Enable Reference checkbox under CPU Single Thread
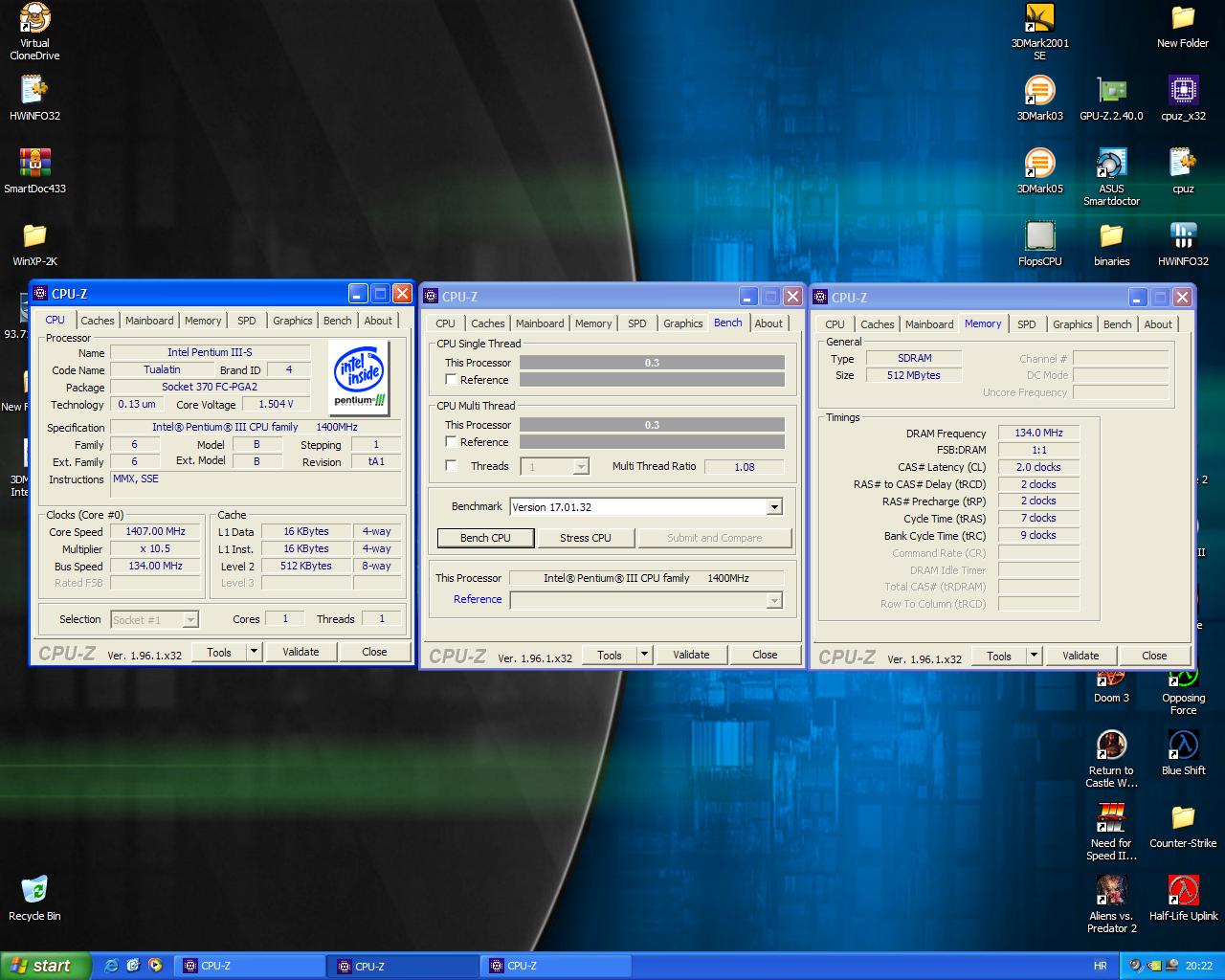The image size is (1225, 980). [x=451, y=380]
